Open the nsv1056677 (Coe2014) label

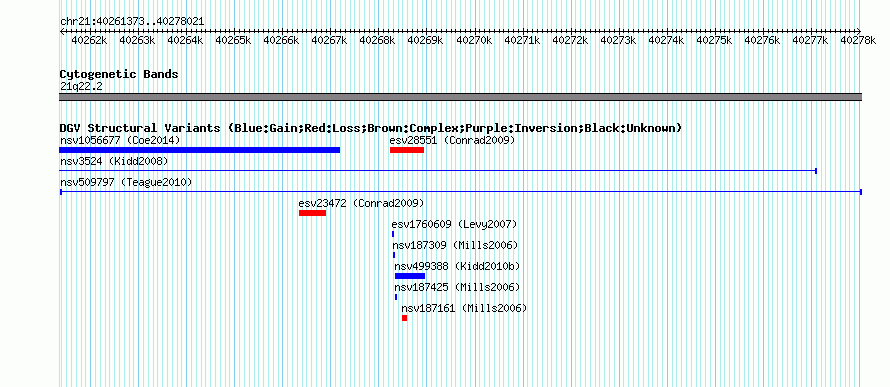120,140
